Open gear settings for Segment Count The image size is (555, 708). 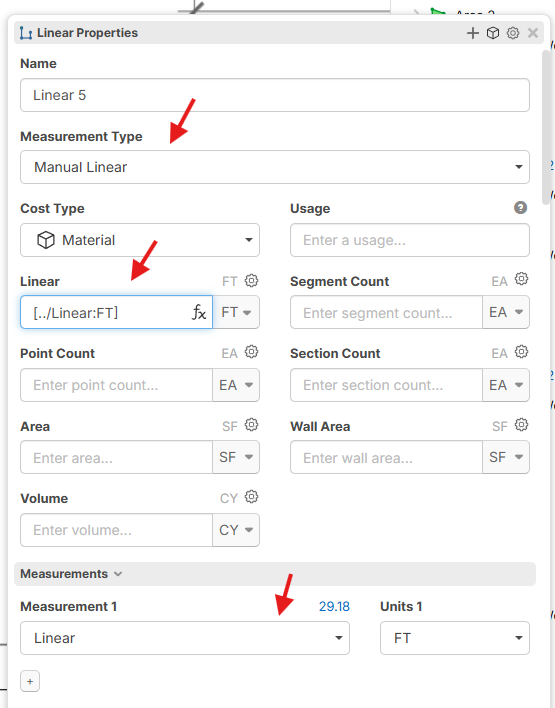[x=521, y=279]
